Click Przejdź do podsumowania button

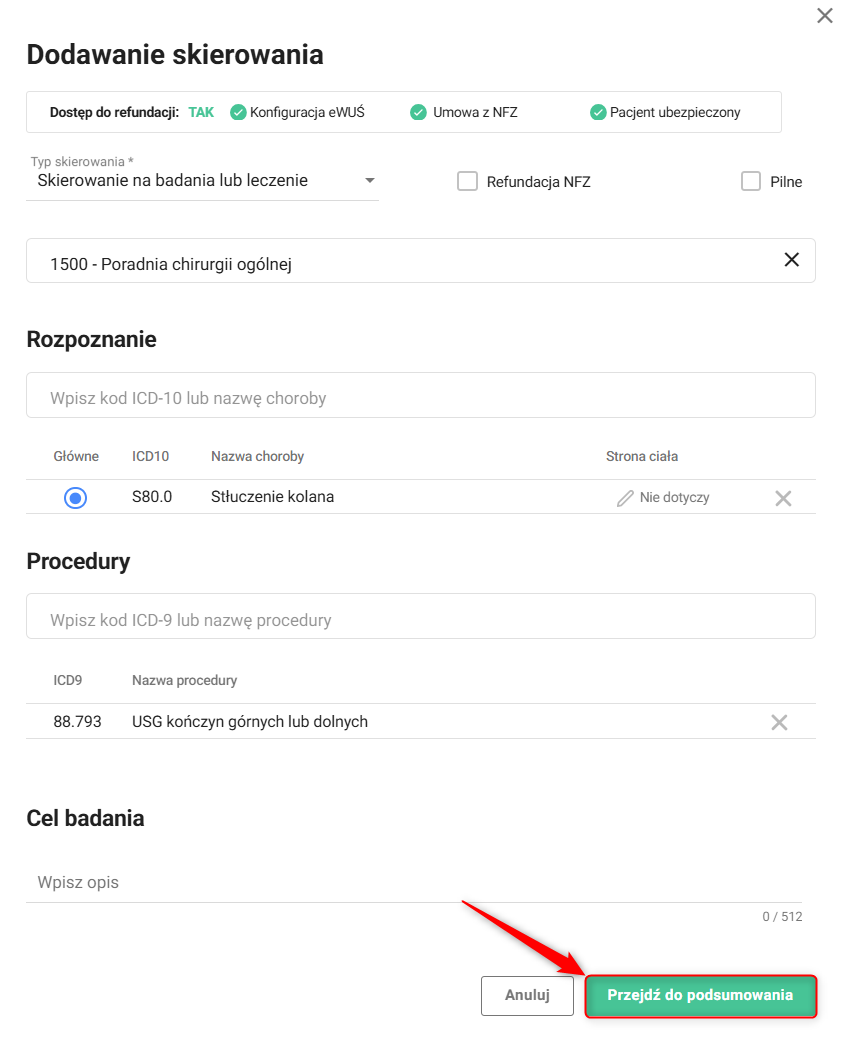pyautogui.click(x=700, y=996)
